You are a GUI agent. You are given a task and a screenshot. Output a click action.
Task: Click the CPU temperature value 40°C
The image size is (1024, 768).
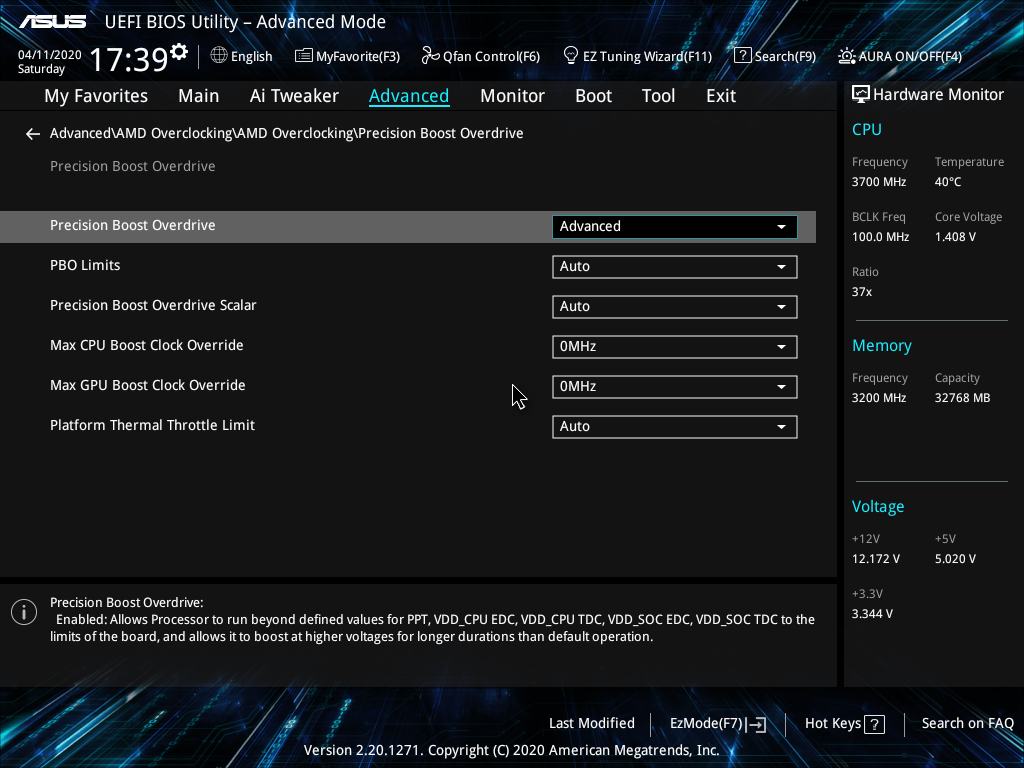click(x=948, y=182)
